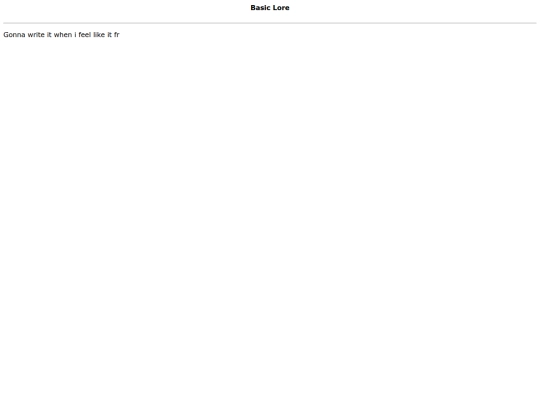This screenshot has width=540, height=405.
Task: Click "fr" at the sentence end
Action: point(117,35)
